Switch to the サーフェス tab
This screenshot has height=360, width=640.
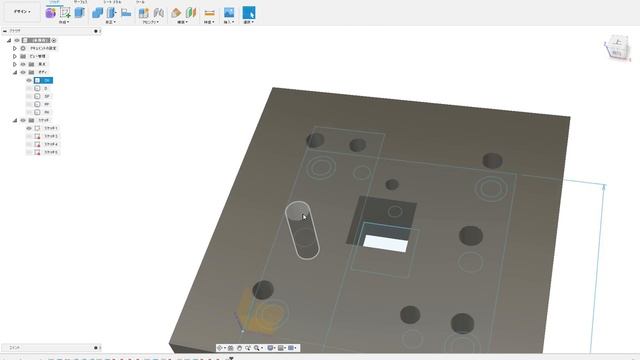pyautogui.click(x=80, y=2)
